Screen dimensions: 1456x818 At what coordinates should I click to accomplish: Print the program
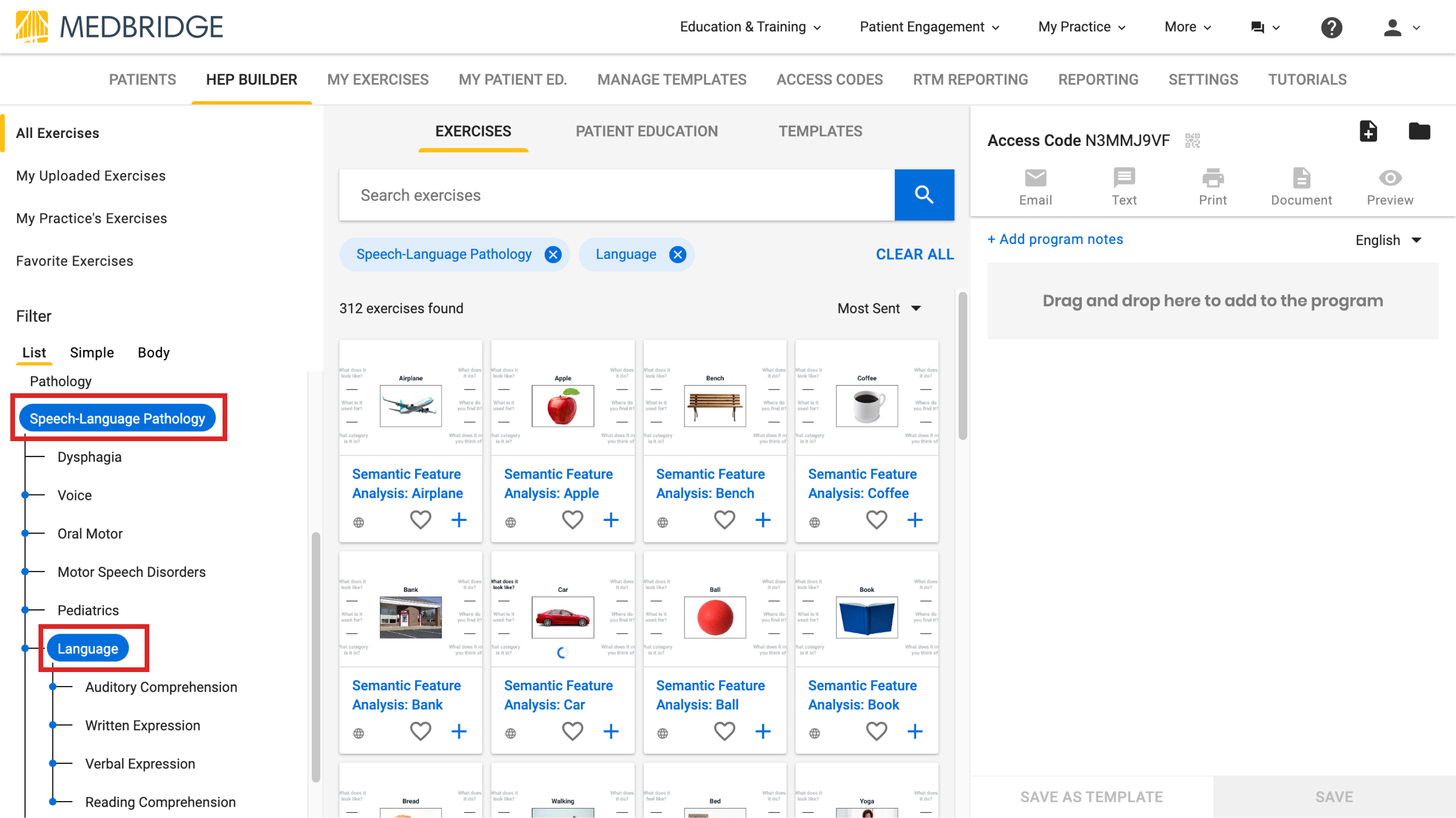(x=1212, y=187)
